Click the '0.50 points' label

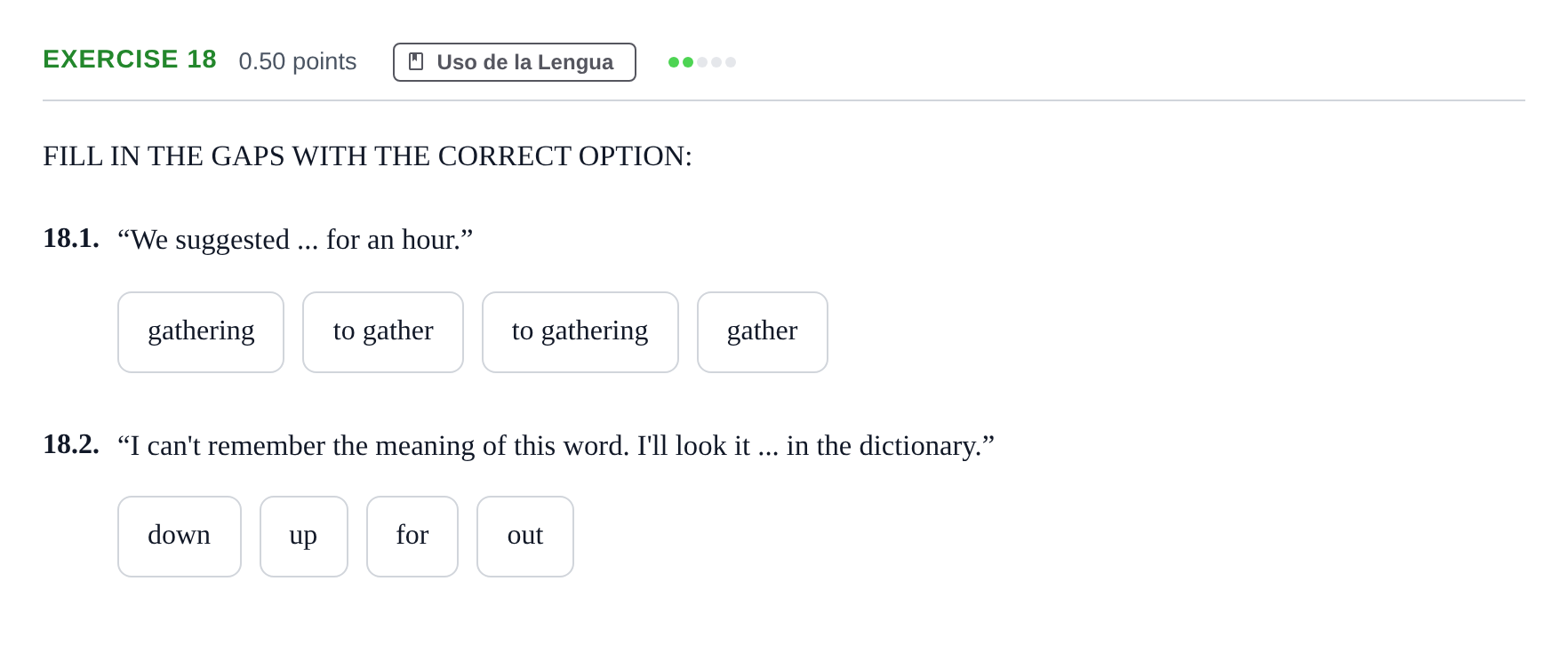(x=298, y=61)
